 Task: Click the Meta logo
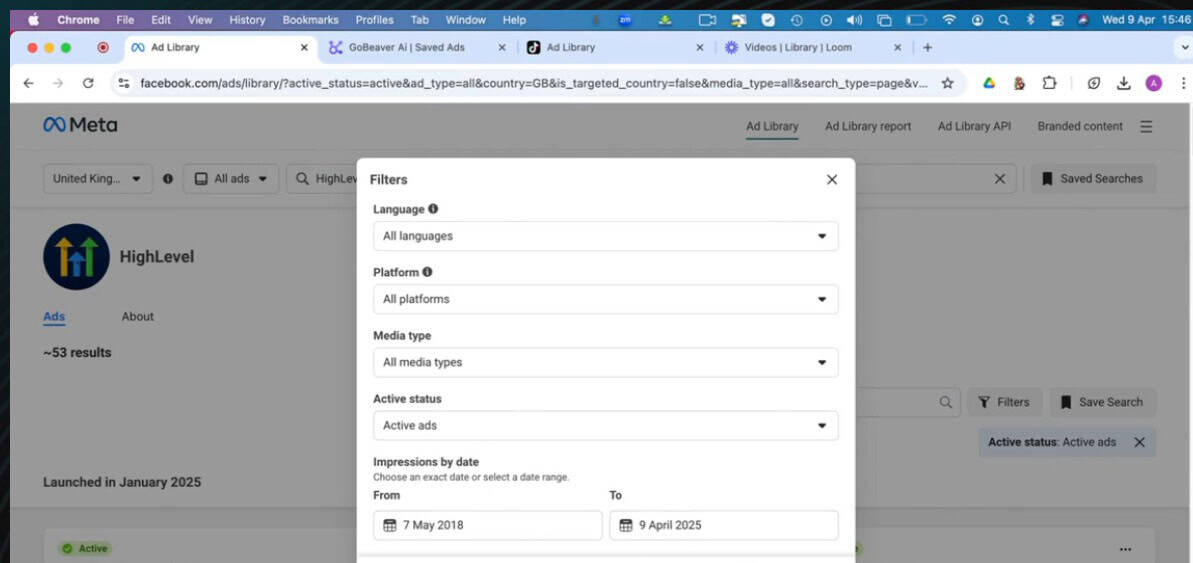[x=80, y=126]
